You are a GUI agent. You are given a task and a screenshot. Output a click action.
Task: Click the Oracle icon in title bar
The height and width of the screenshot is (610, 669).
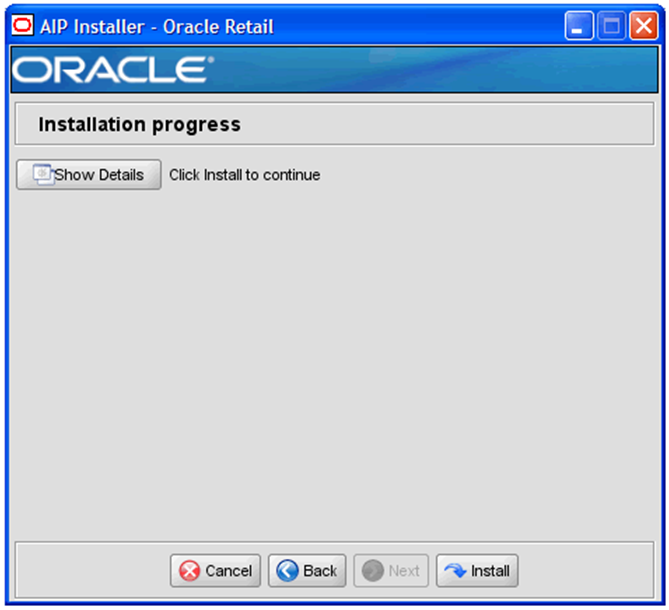coord(22,26)
